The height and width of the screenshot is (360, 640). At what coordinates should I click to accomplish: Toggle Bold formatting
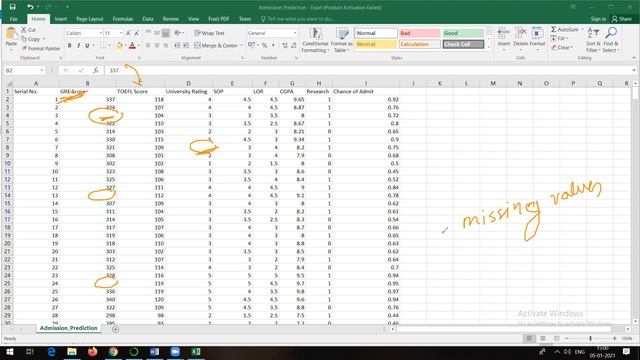[x=69, y=45]
